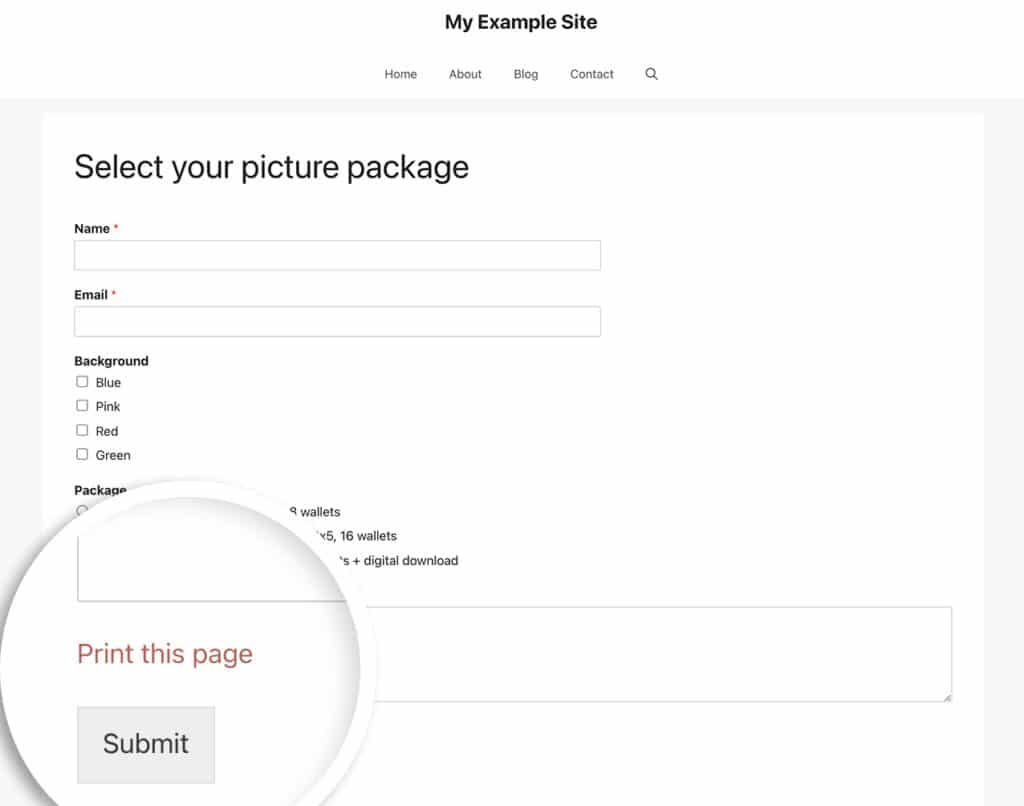Check the Pink background option
The width and height of the screenshot is (1024, 806).
coord(82,405)
